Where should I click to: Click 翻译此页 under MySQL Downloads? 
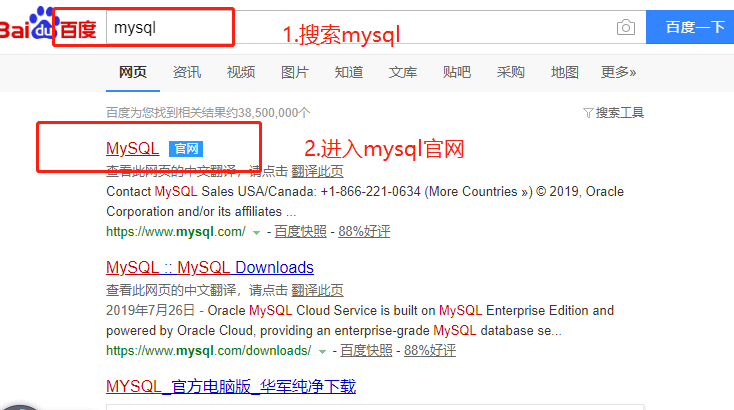click(317, 290)
